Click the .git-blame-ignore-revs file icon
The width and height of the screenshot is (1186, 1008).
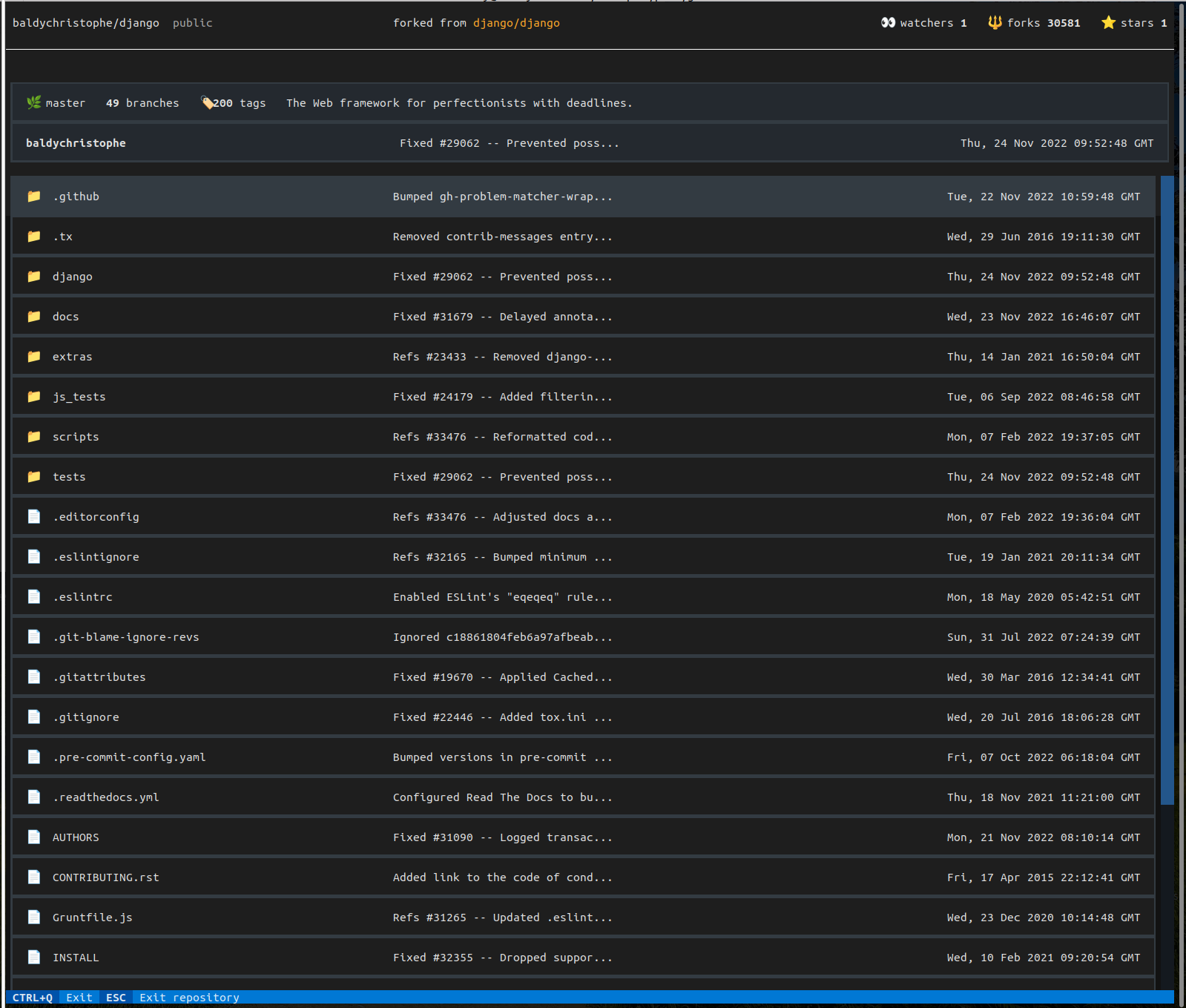(x=34, y=636)
